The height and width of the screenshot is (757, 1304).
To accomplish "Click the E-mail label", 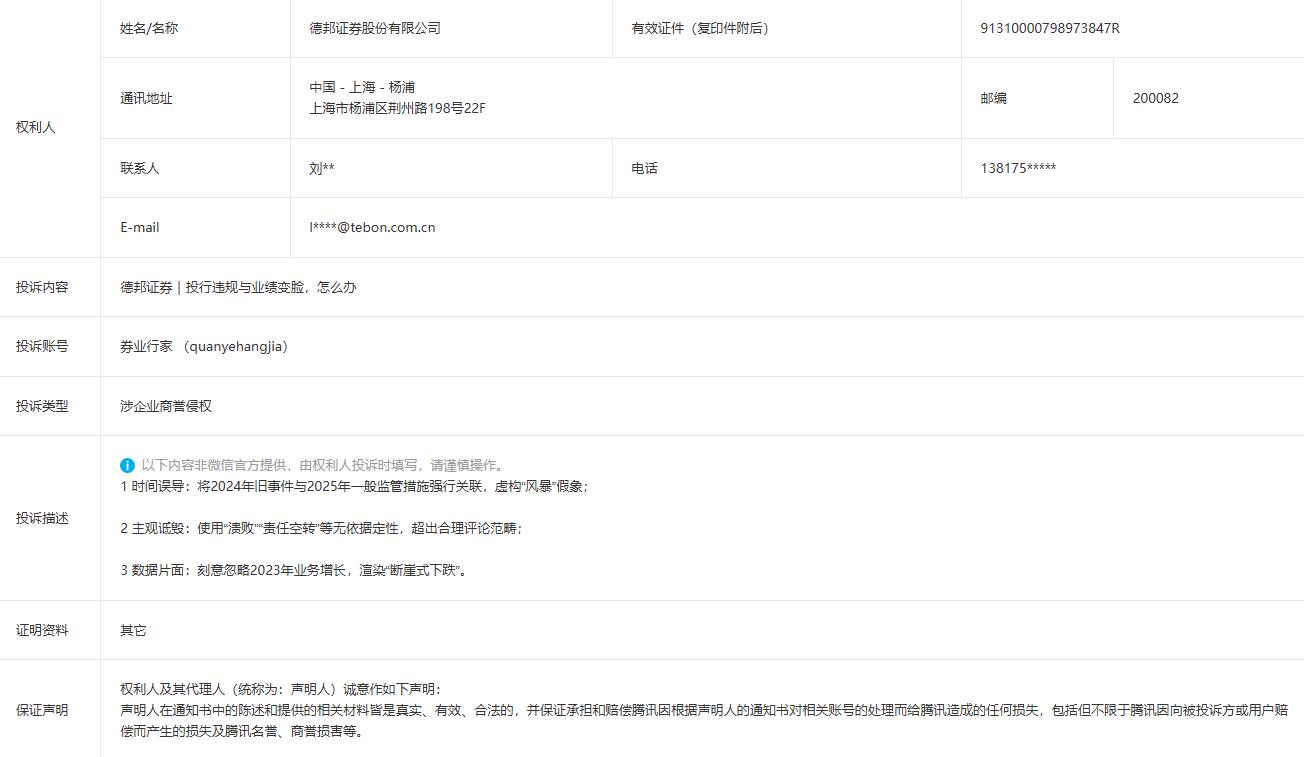I will pos(140,227).
